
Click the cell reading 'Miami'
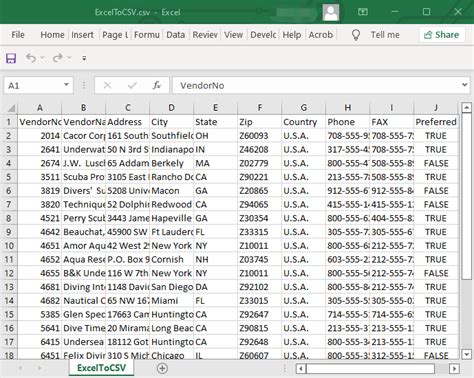click(x=172, y=301)
